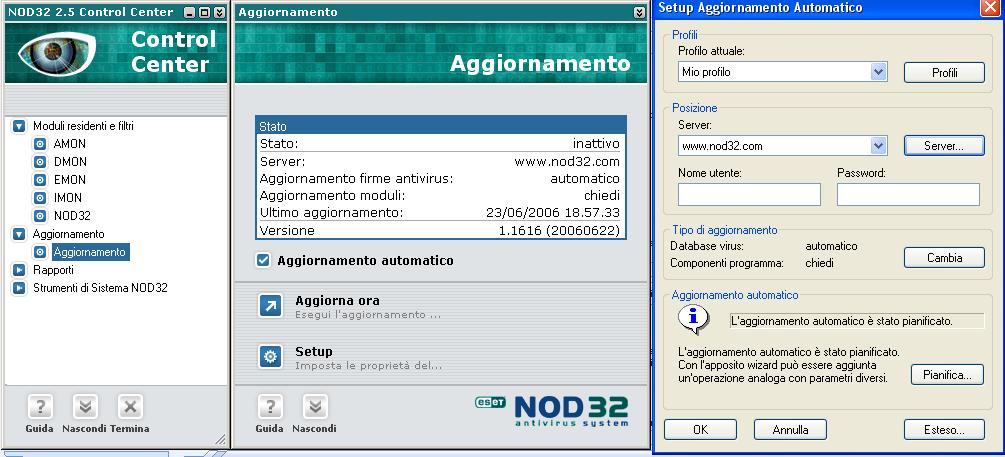
Task: Click the info icon in Aggiornamento automatico group
Action: click(x=692, y=319)
